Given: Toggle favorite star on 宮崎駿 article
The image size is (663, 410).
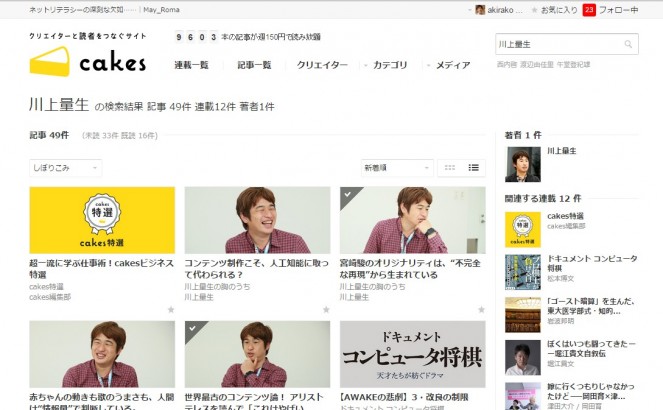Looking at the screenshot, I should coord(480,310).
